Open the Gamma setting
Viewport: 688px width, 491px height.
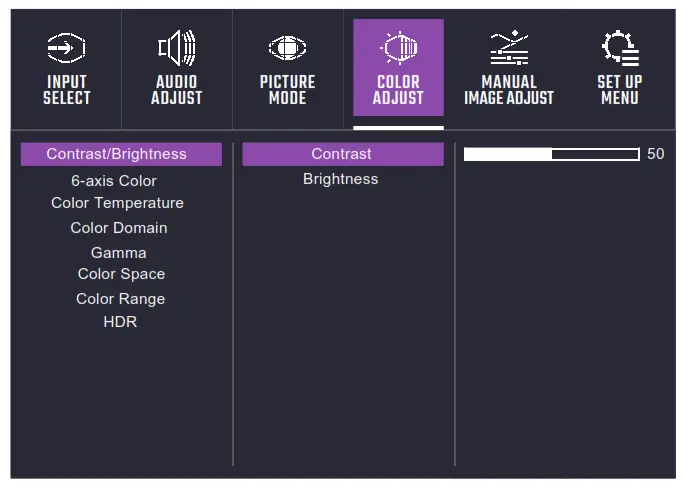tap(119, 253)
